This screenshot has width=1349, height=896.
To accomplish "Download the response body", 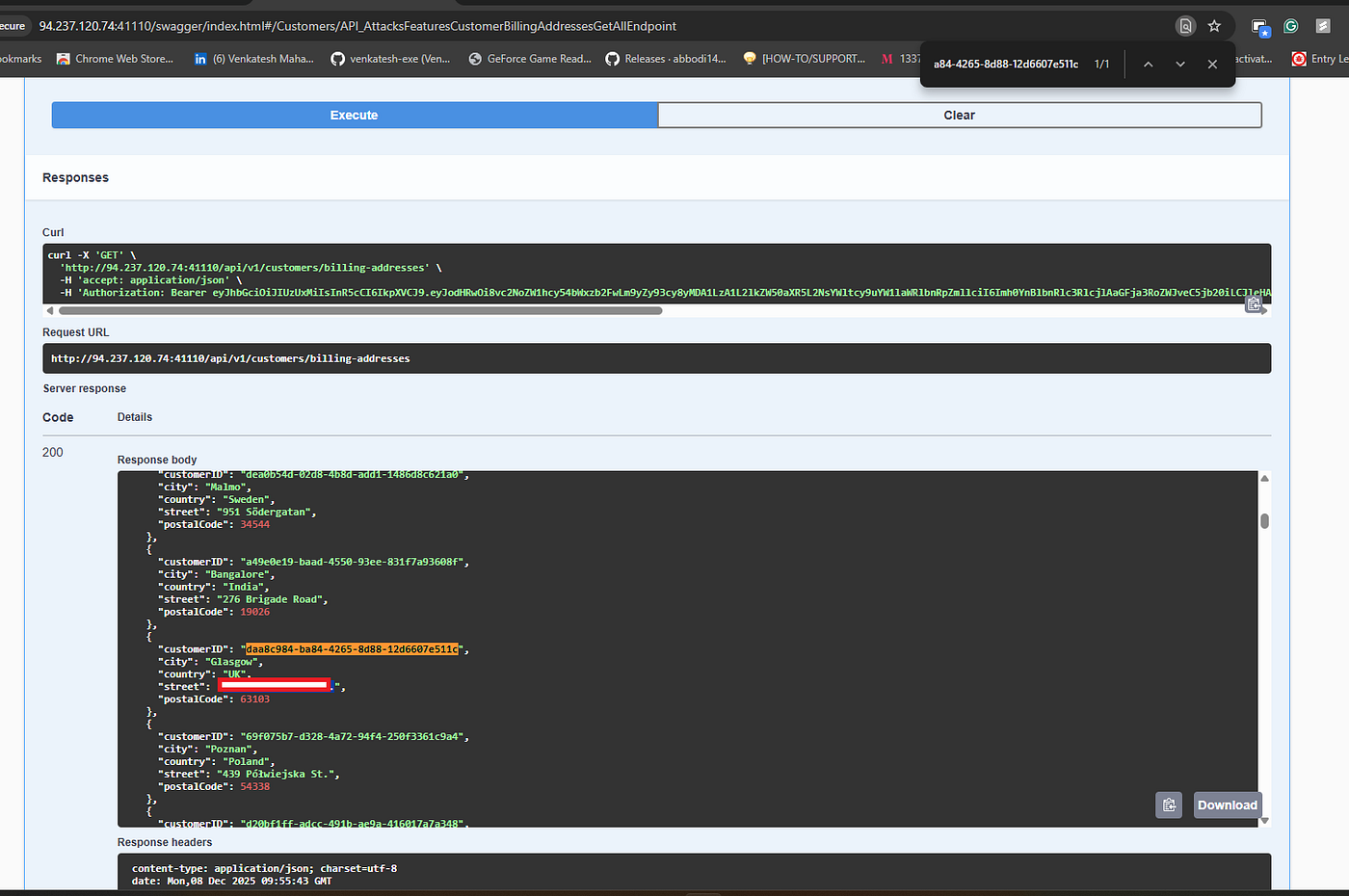I will click(x=1227, y=804).
